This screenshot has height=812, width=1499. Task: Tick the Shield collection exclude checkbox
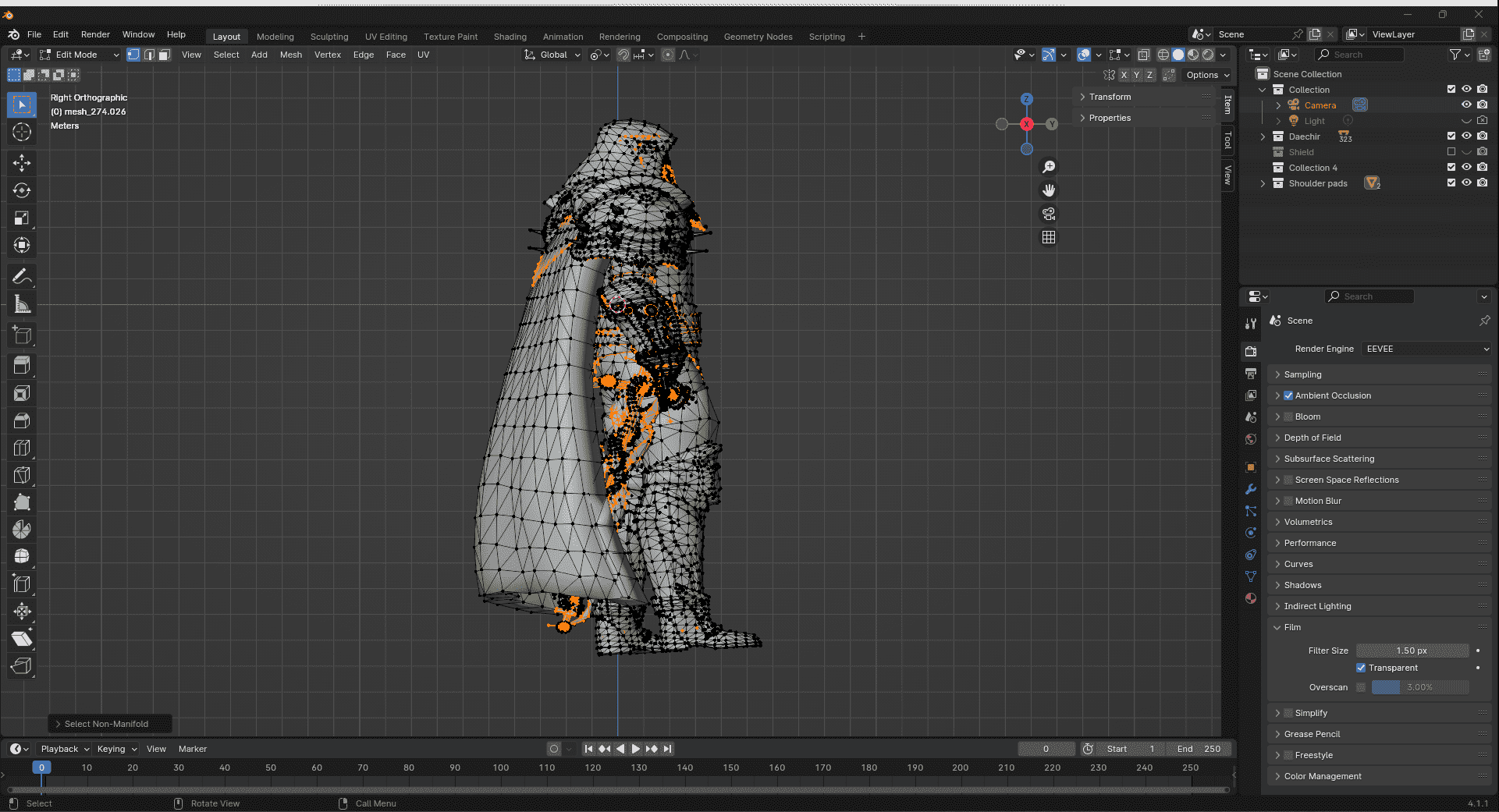coord(1451,151)
